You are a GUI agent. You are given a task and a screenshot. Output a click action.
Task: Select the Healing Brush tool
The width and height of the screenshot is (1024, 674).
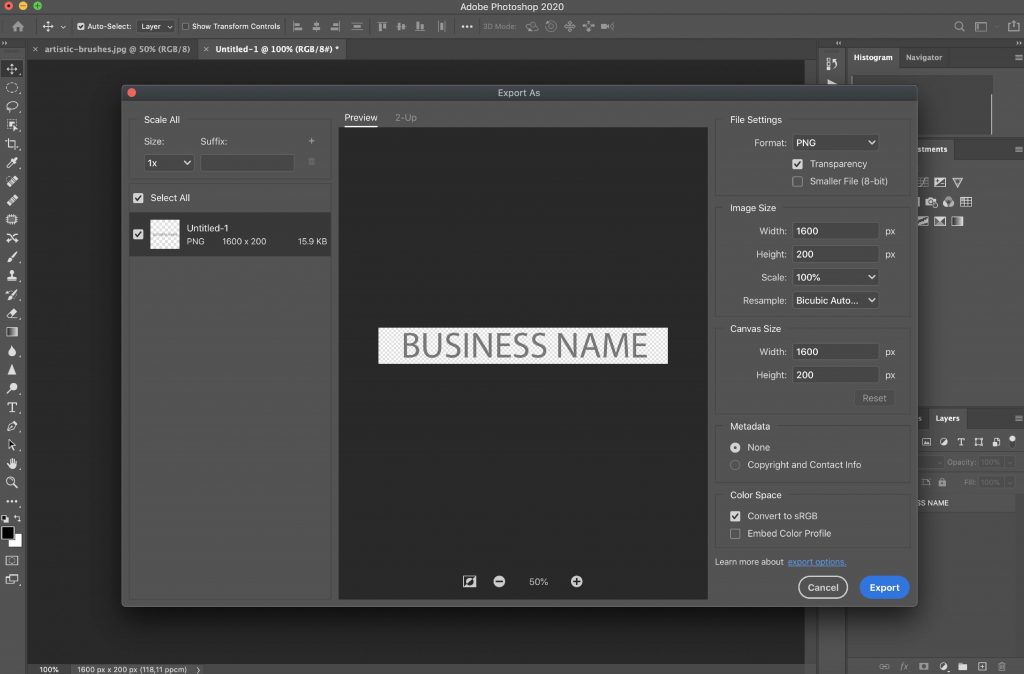coord(12,201)
